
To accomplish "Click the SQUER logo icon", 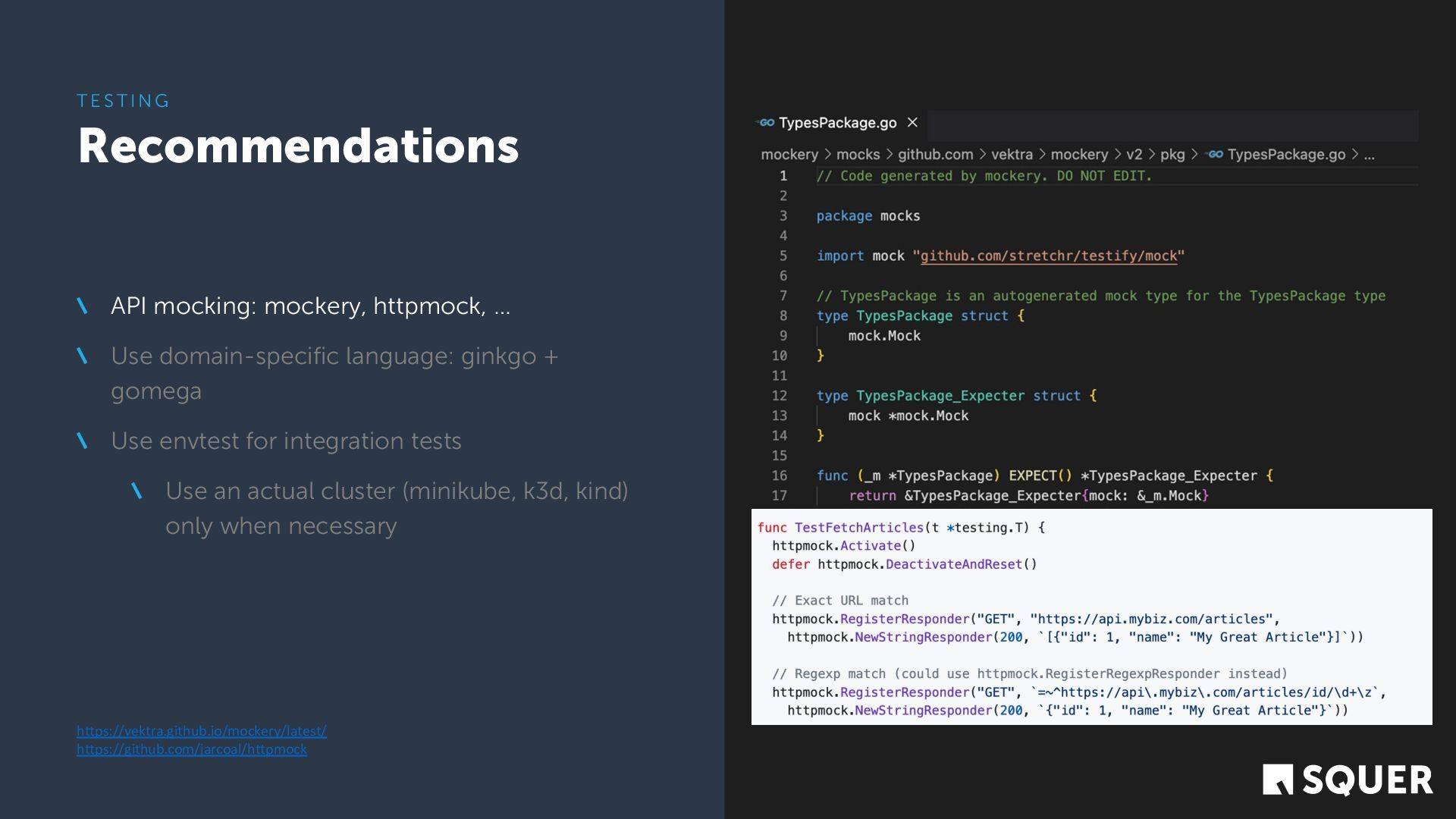I will point(1277,780).
